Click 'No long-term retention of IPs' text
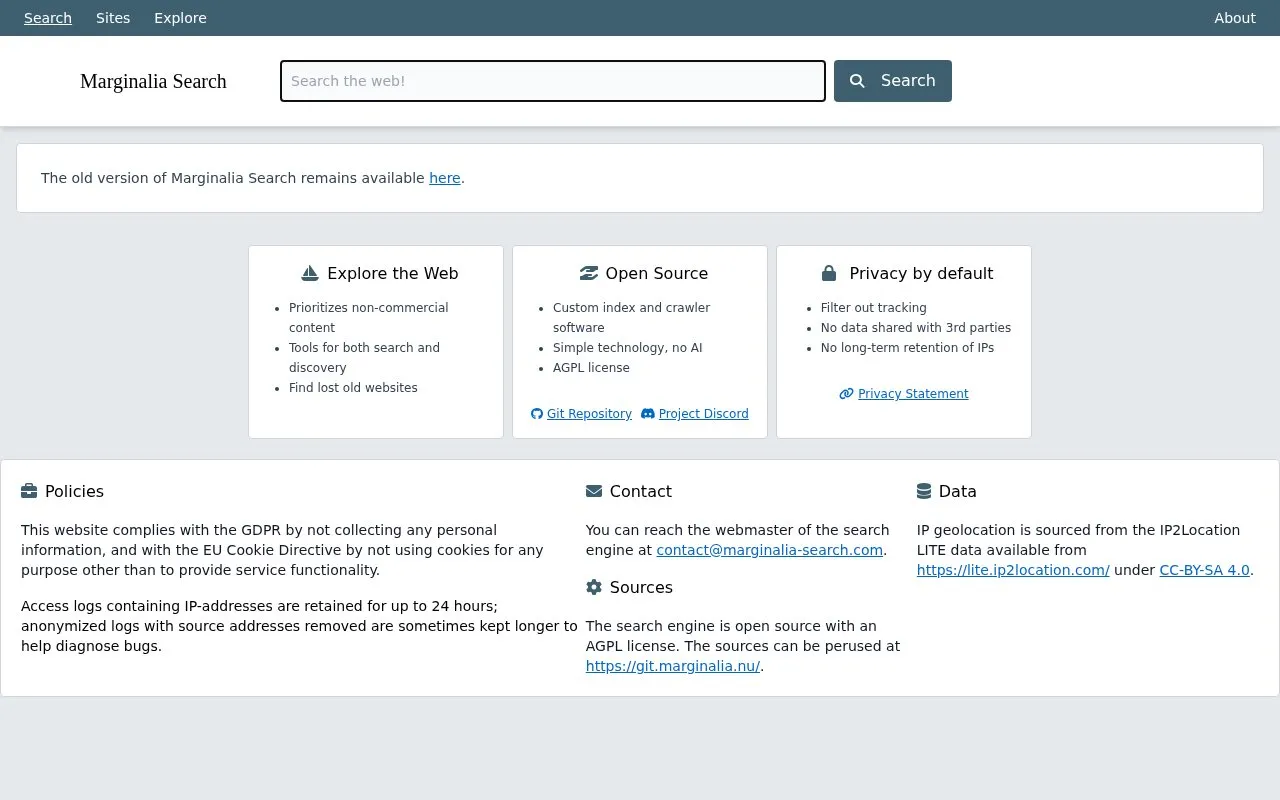Screen dimensions: 1280x800 click(x=907, y=348)
